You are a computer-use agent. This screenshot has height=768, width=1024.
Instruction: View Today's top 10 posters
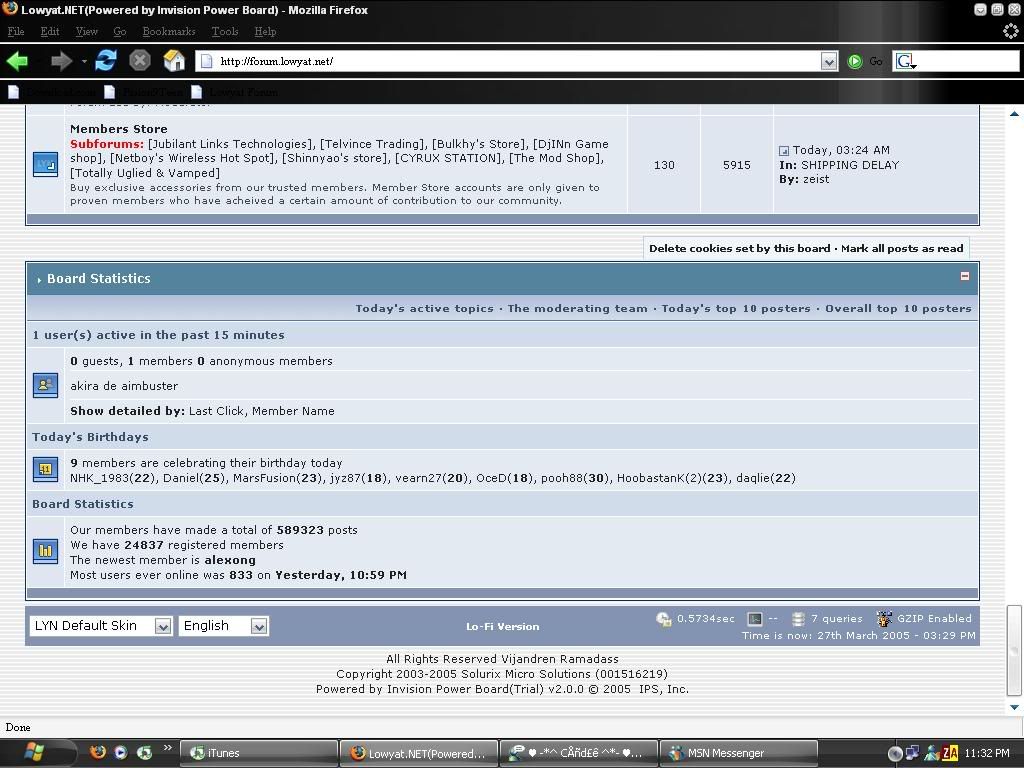[736, 308]
